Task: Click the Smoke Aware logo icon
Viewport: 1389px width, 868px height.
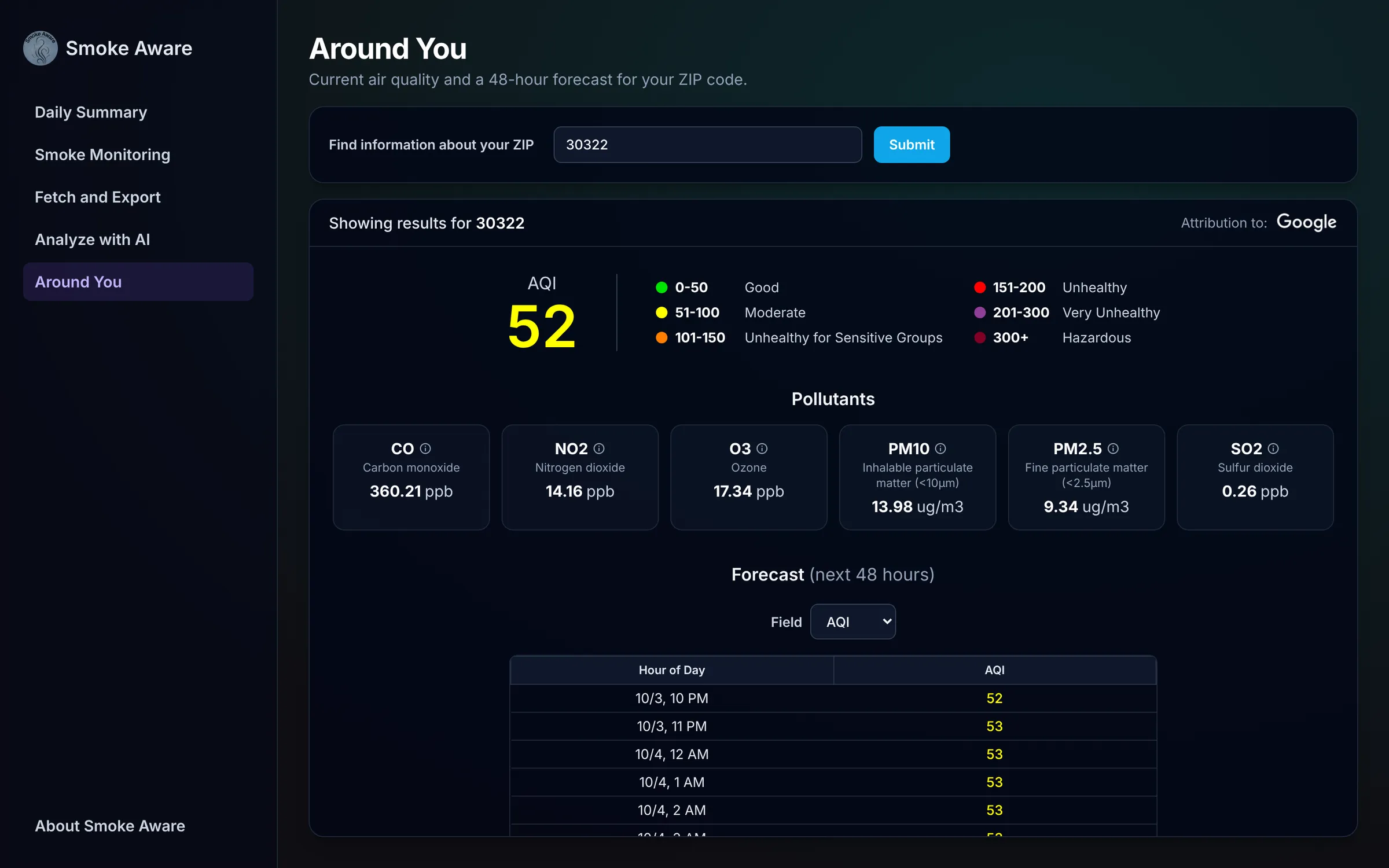Action: point(40,48)
